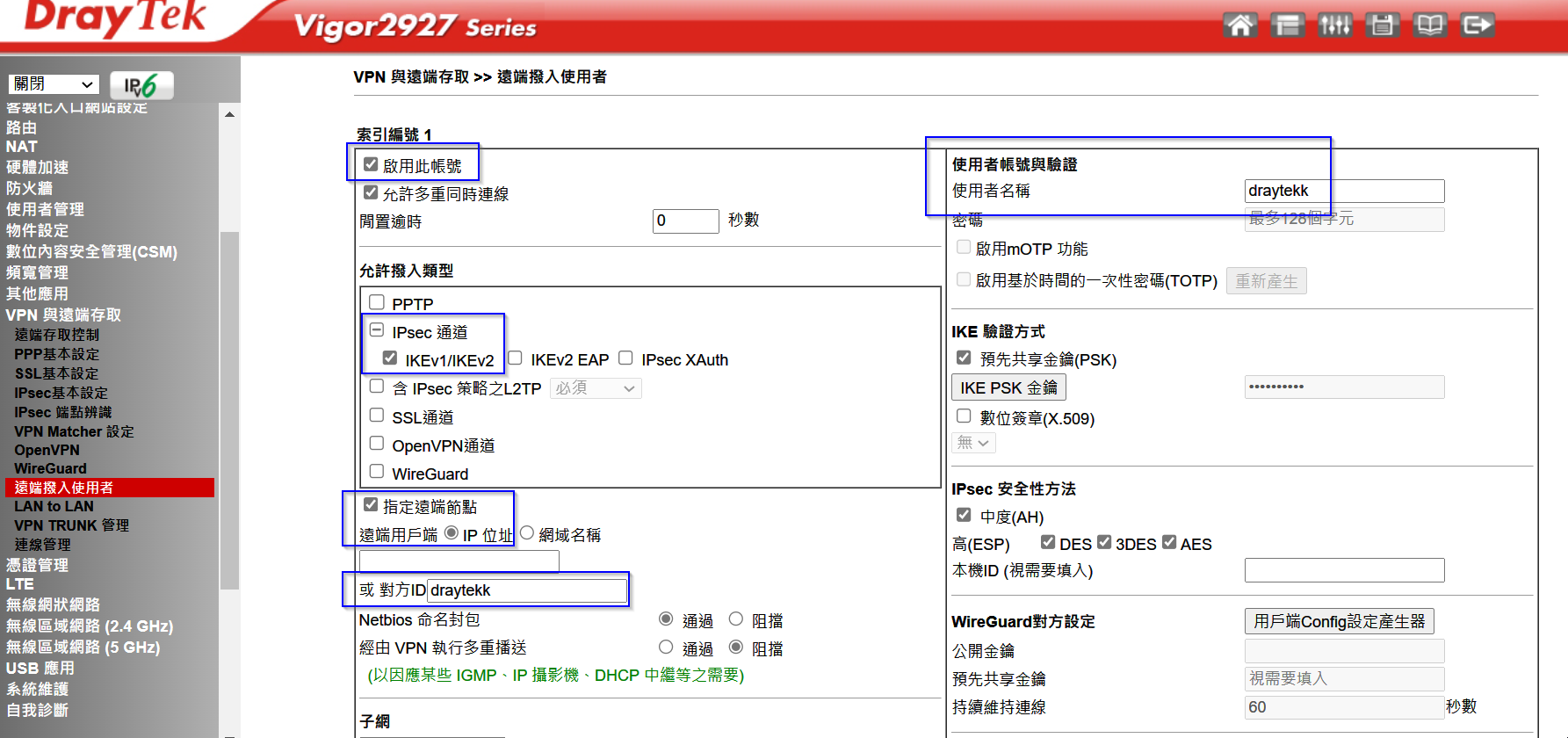The width and height of the screenshot is (1568, 738).
Task: Open OpenVPN in the sidebar menu
Action: click(x=47, y=450)
